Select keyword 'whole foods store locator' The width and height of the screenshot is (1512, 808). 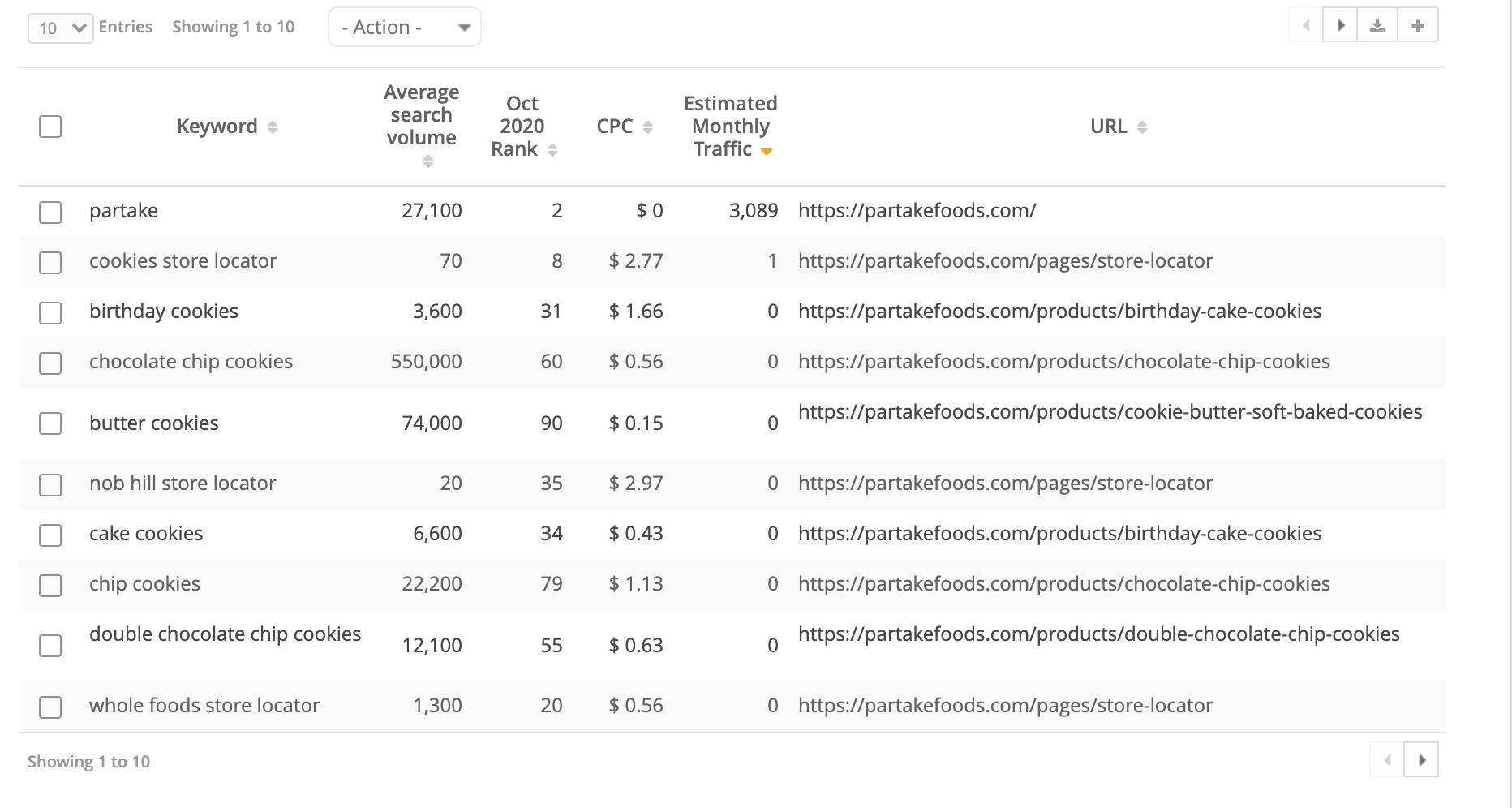[x=204, y=706]
